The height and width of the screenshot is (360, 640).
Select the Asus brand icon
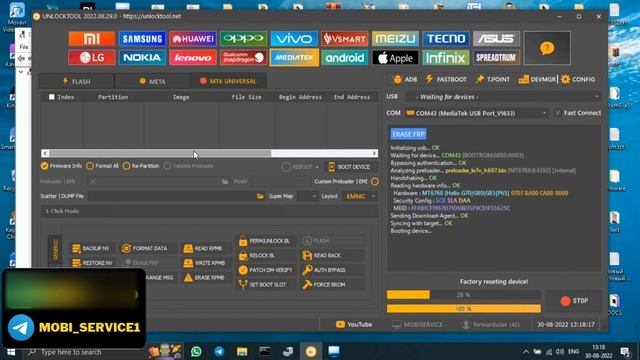tap(497, 39)
